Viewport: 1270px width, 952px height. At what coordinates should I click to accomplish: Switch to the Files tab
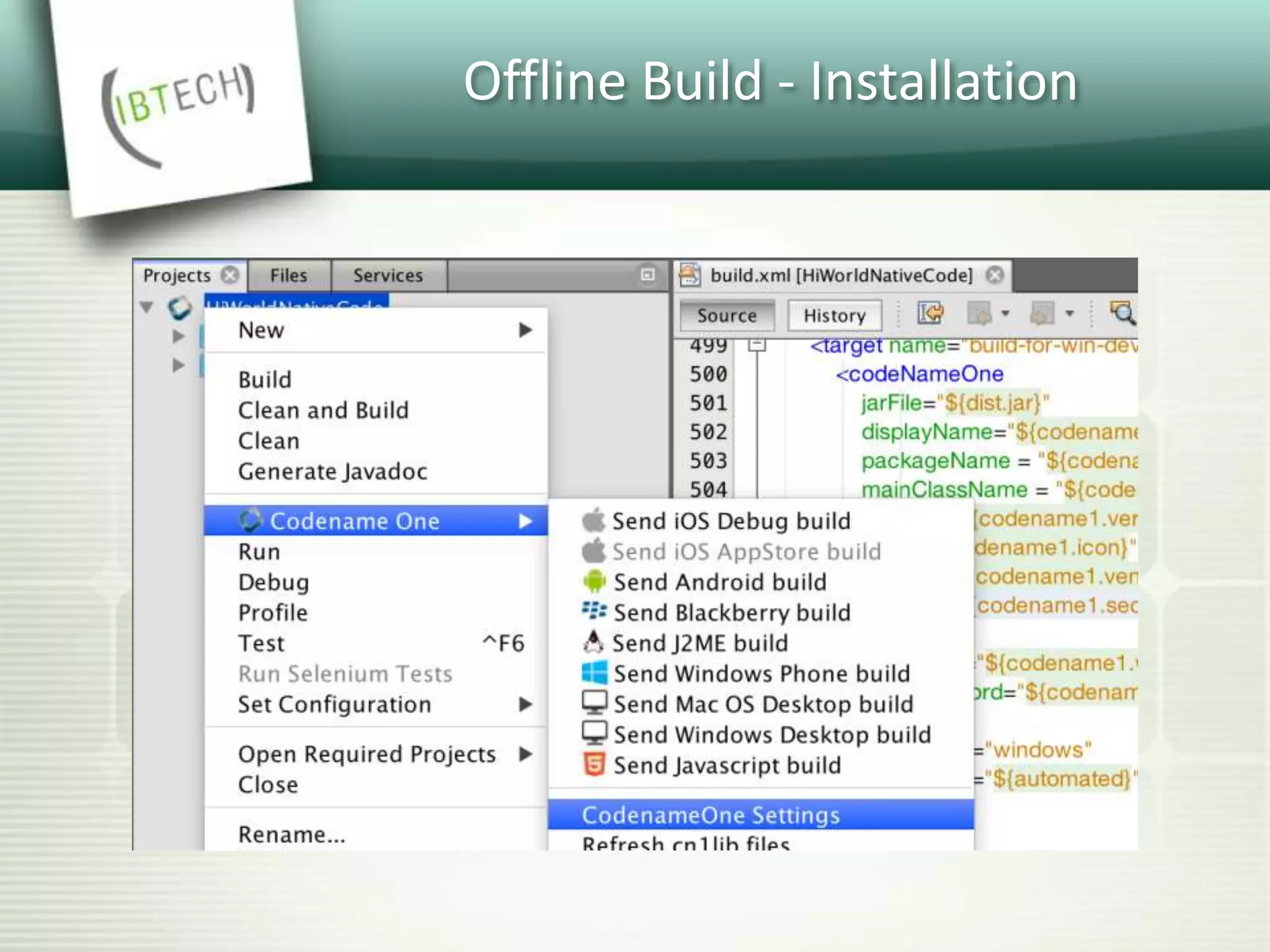point(289,275)
